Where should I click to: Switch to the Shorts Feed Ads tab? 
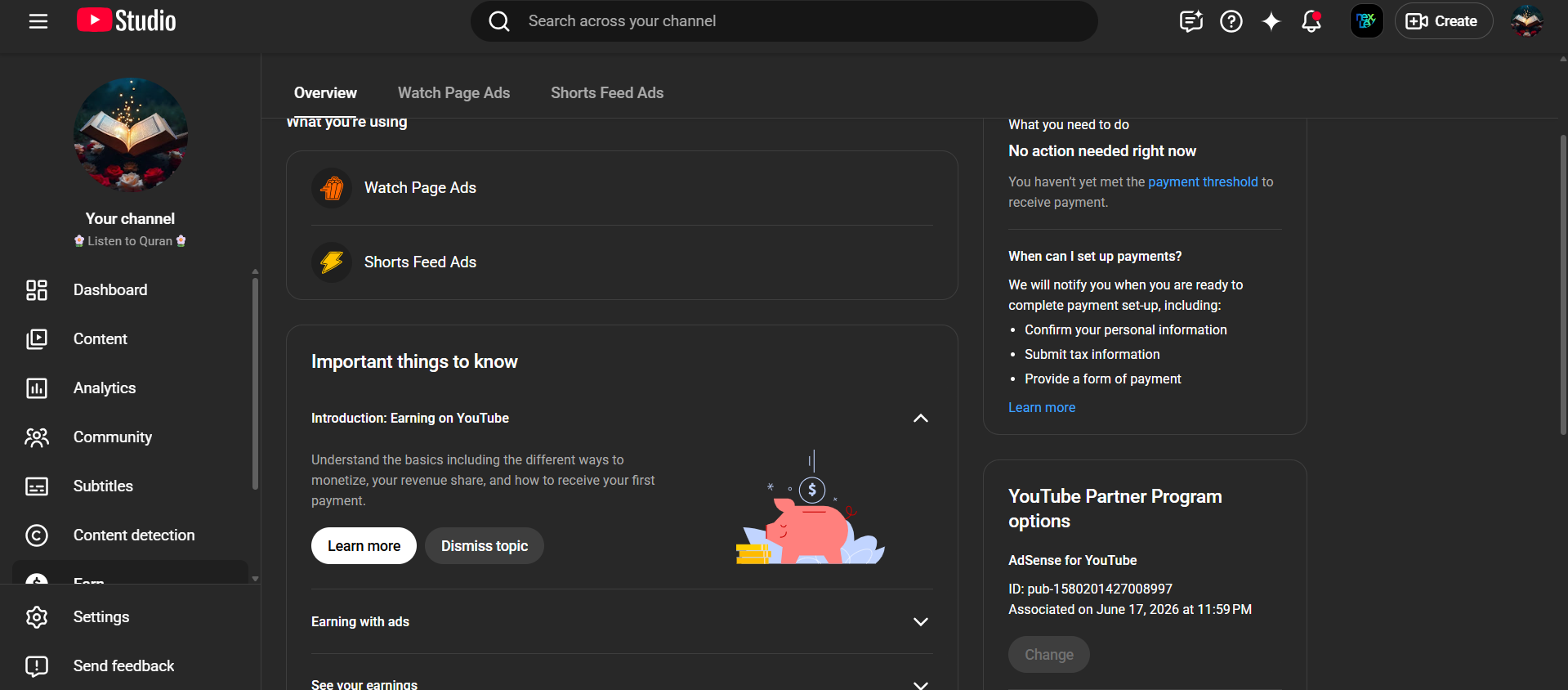pyautogui.click(x=607, y=93)
